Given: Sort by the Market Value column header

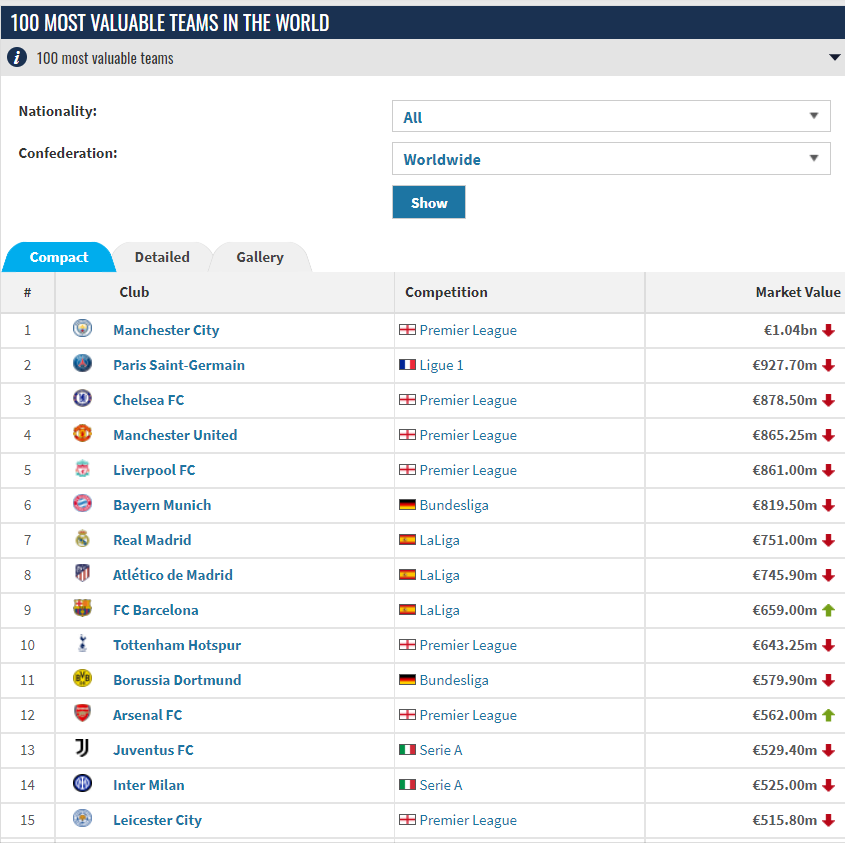Looking at the screenshot, I should coord(798,292).
